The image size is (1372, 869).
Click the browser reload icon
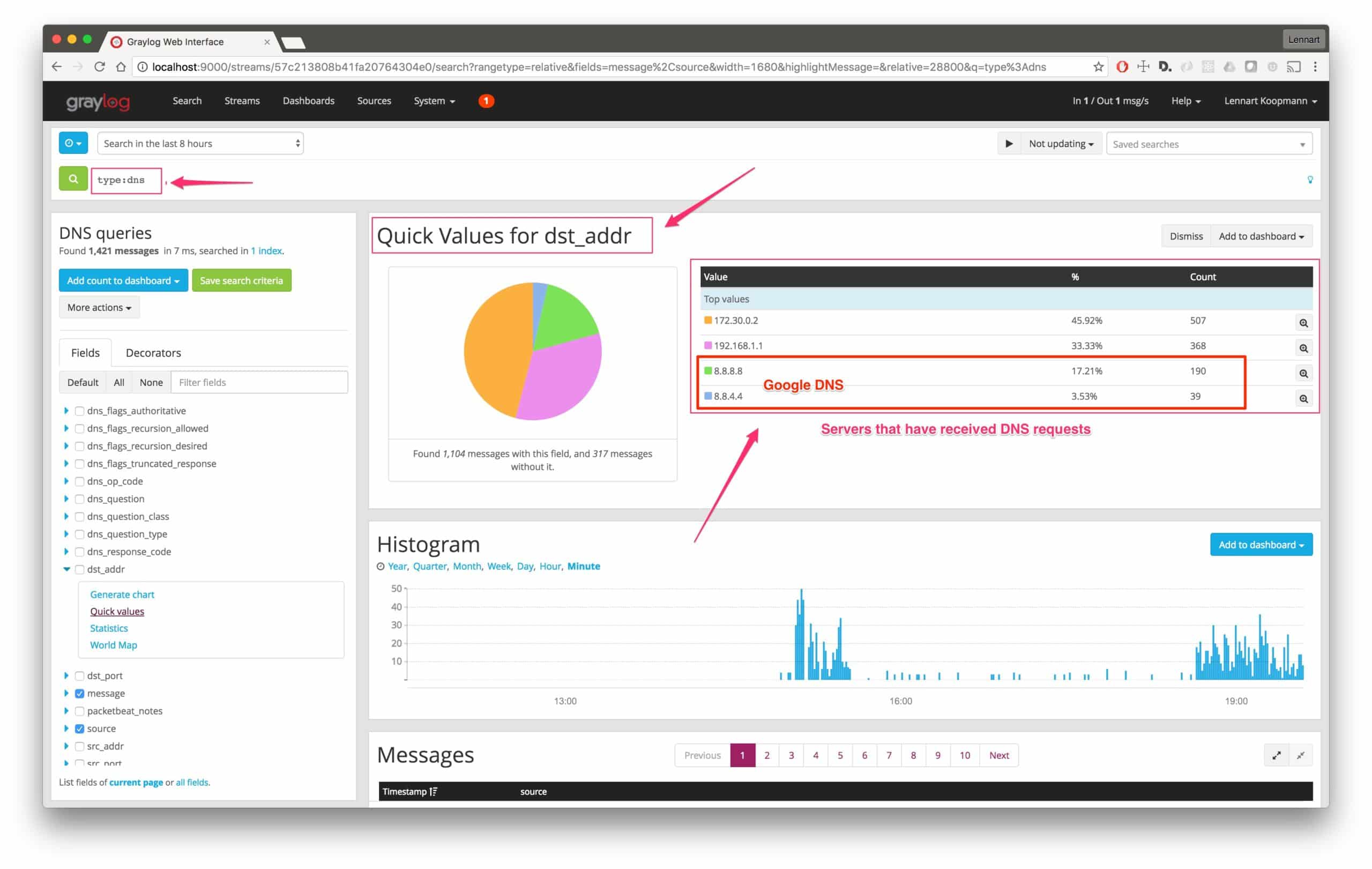[100, 66]
